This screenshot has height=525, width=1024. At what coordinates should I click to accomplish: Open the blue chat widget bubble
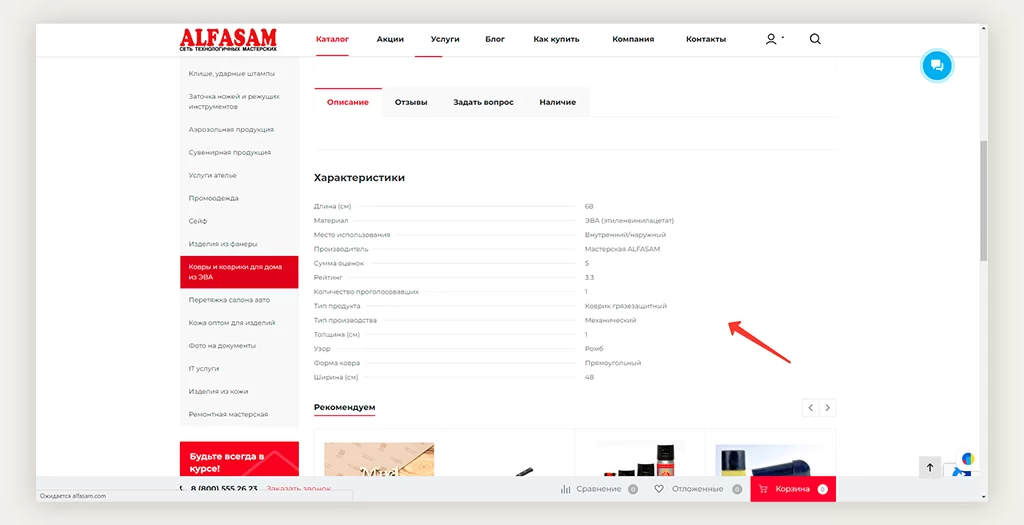tap(937, 65)
